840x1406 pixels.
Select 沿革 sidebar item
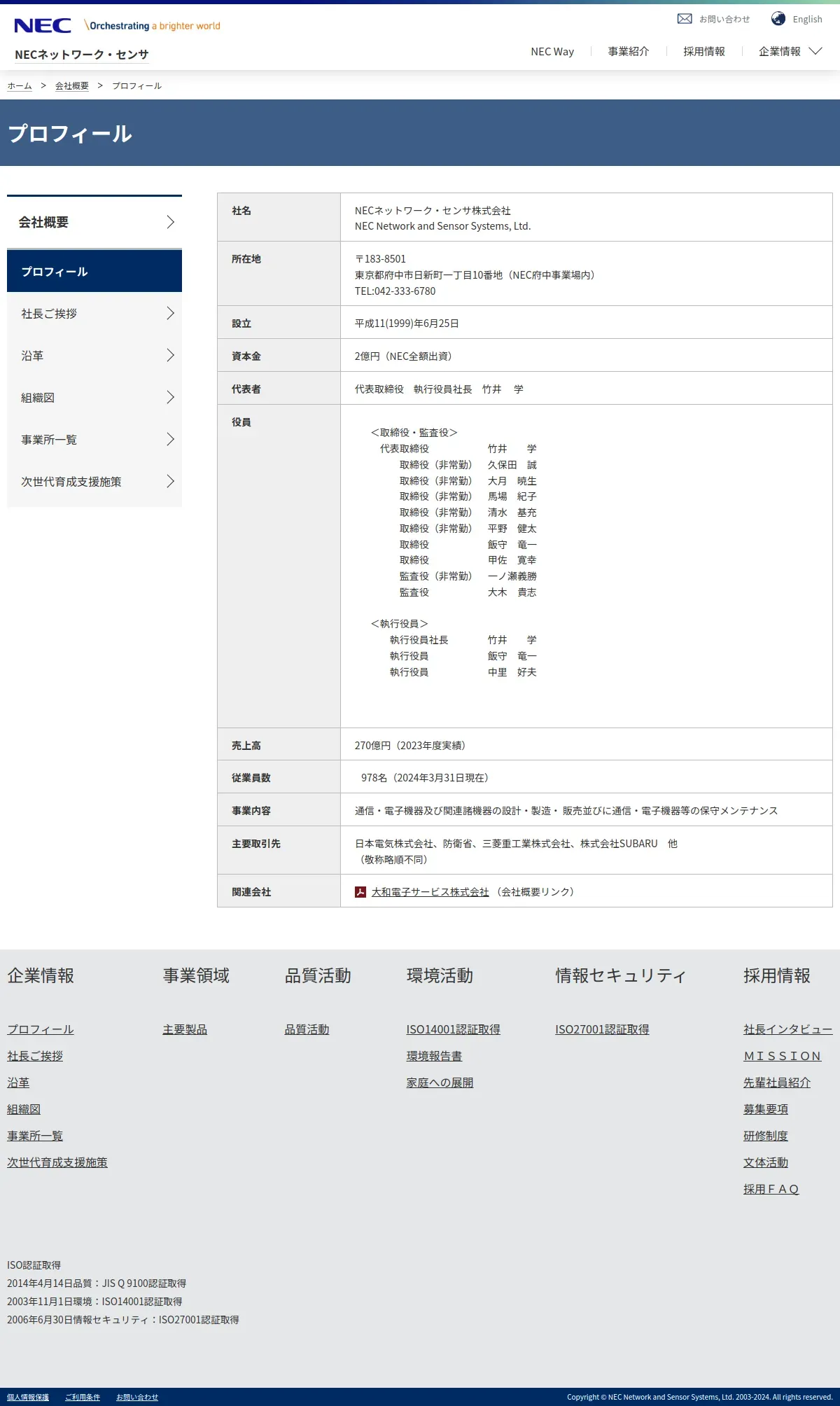point(94,355)
